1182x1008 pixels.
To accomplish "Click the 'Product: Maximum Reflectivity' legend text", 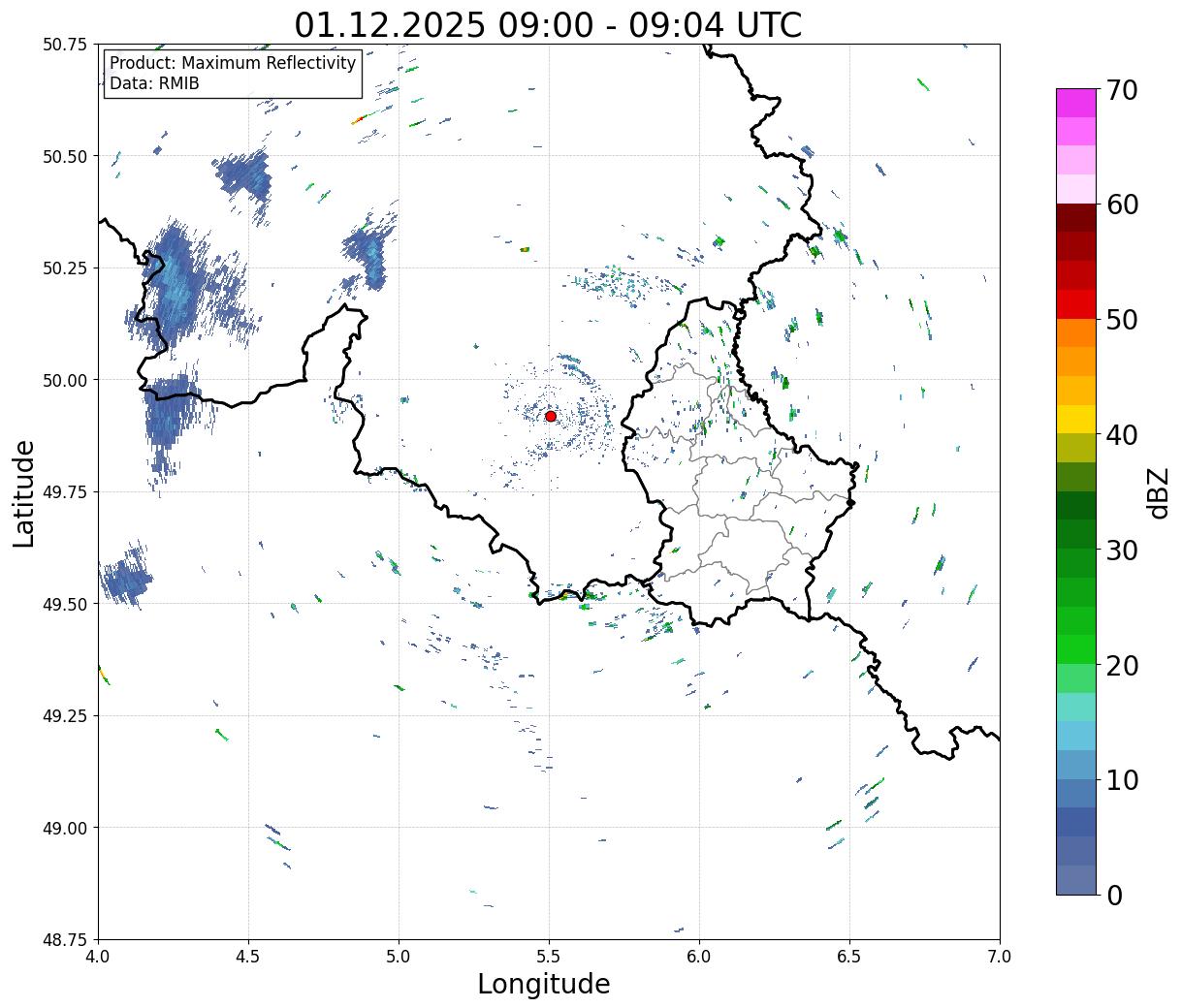I will [x=233, y=63].
